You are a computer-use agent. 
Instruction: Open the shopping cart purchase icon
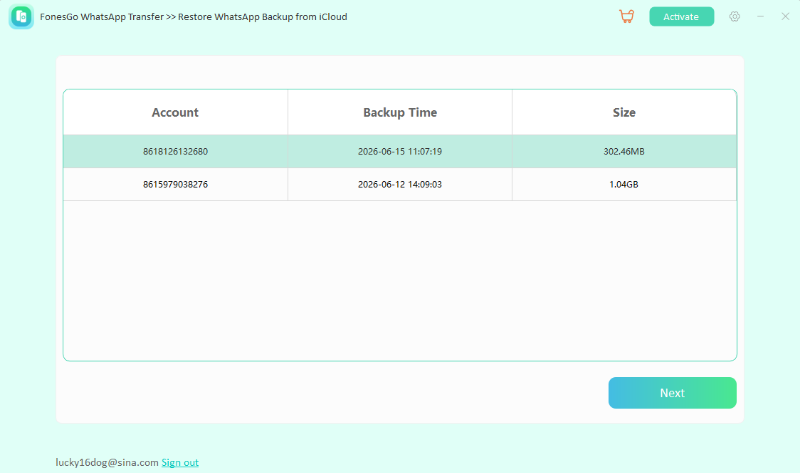(x=627, y=16)
